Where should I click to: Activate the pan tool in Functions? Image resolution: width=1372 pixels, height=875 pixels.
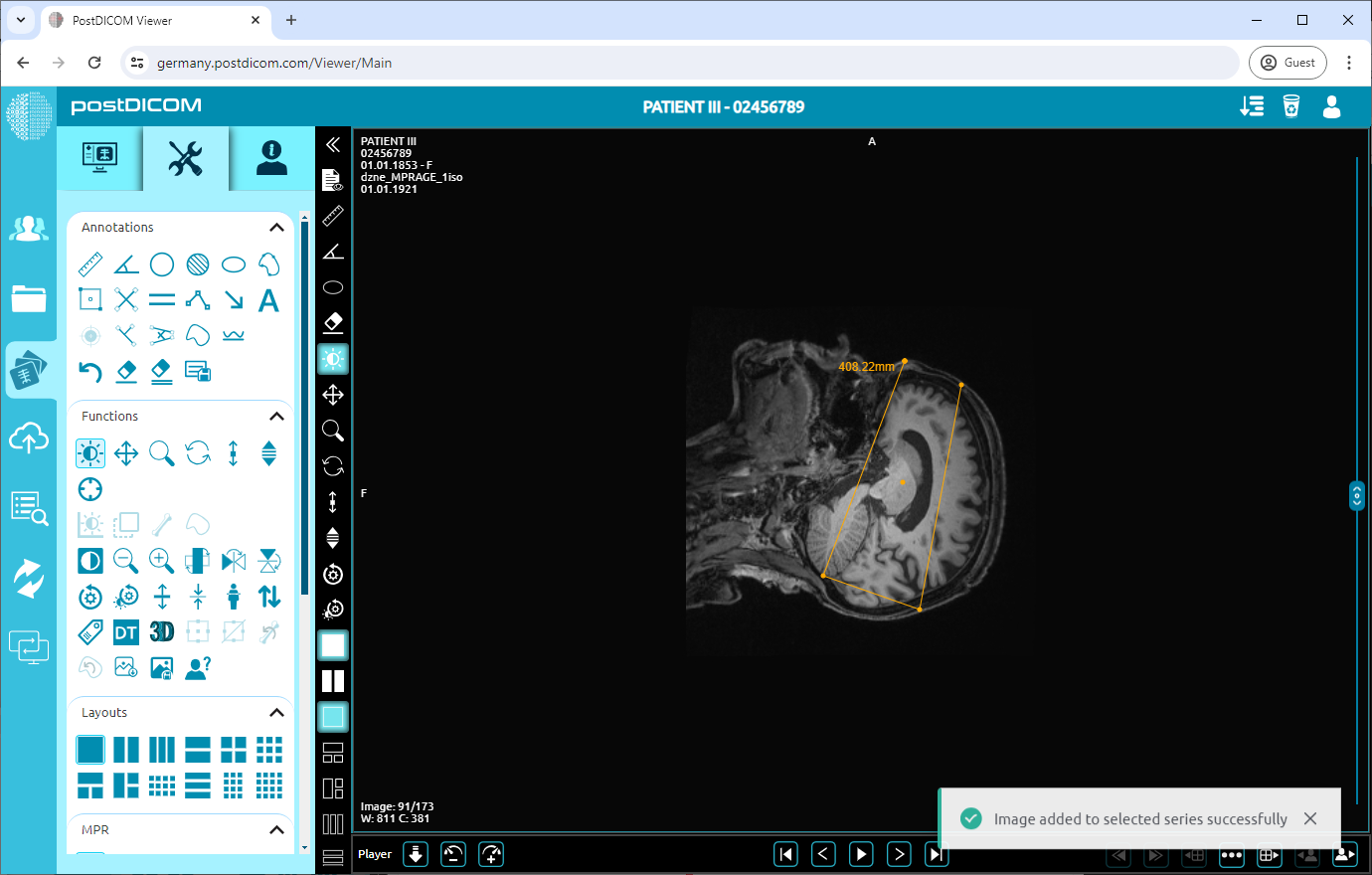[126, 454]
